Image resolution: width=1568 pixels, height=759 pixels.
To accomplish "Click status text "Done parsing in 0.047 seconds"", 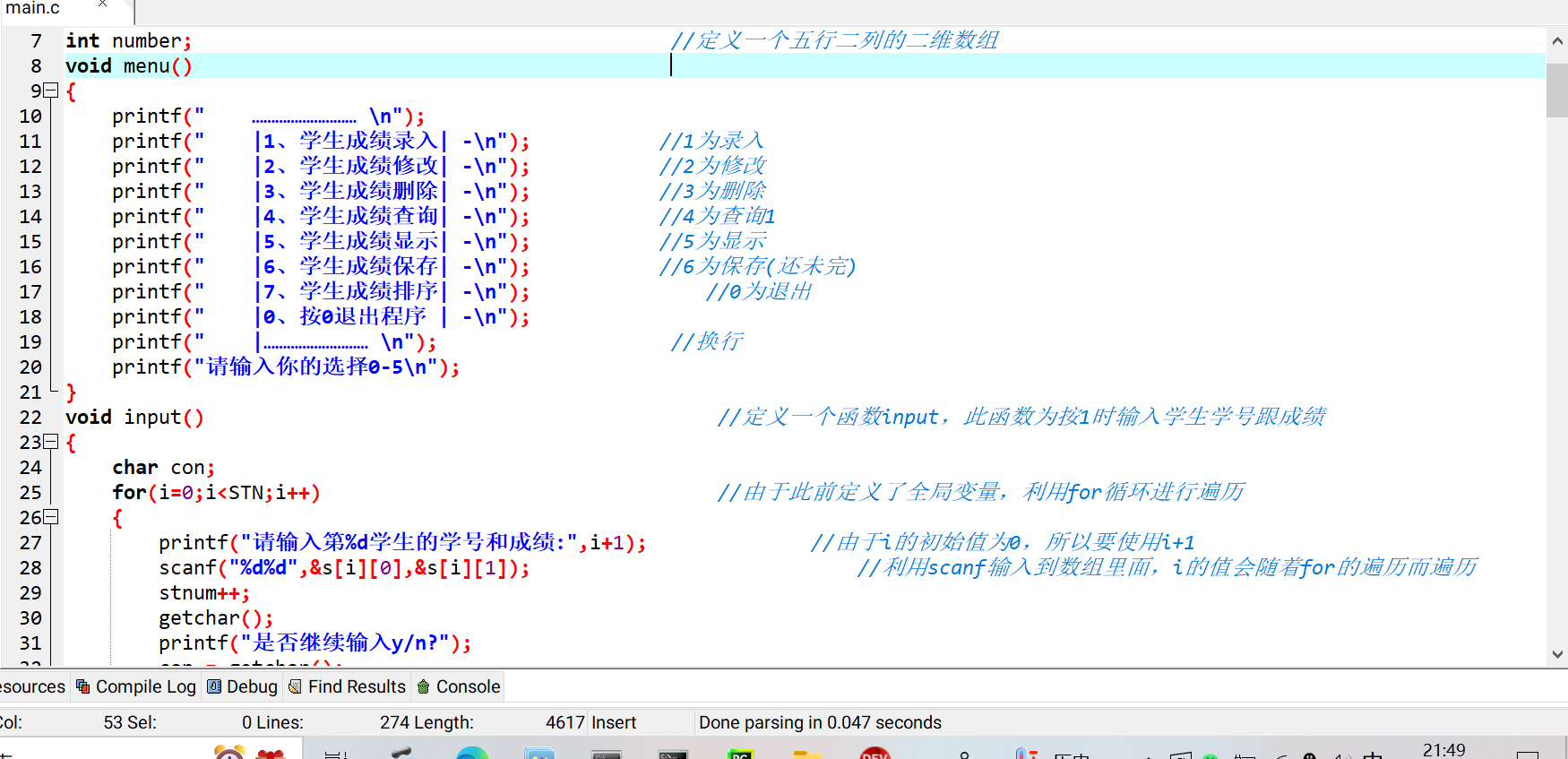I will pos(820,722).
